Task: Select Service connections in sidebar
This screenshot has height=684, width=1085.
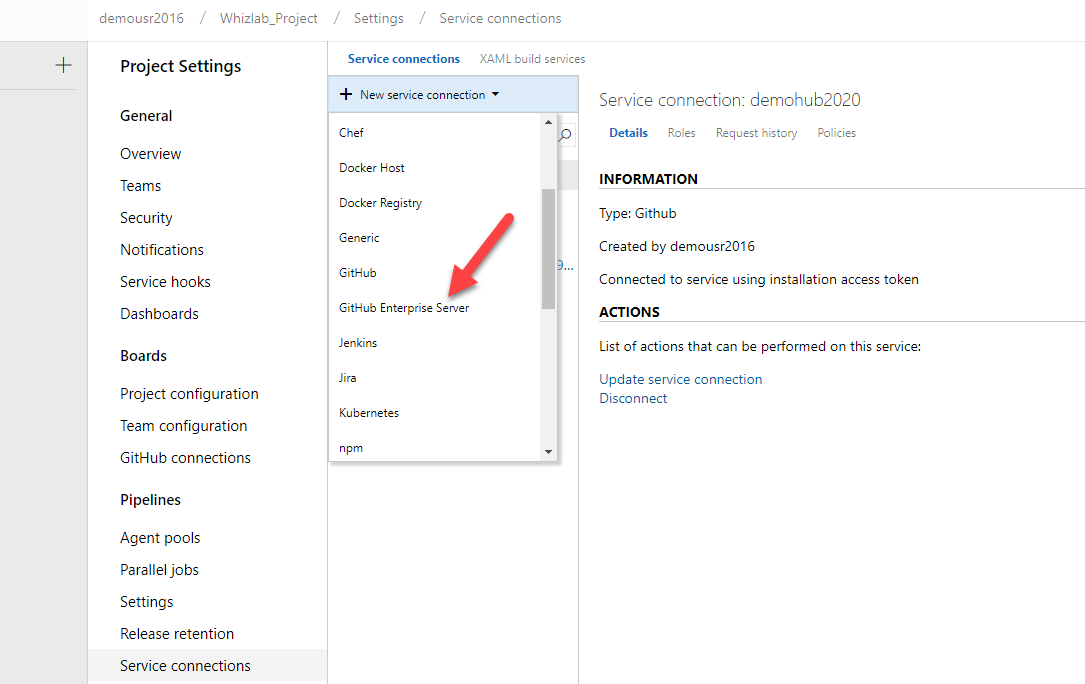Action: pyautogui.click(x=208, y=665)
